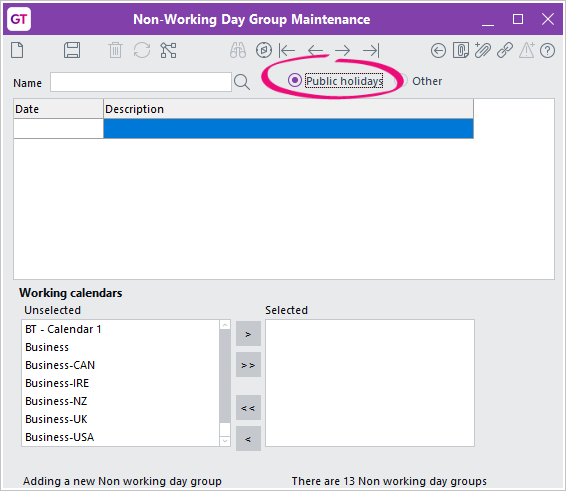Select Business-UK in Unselected list
Image resolution: width=566 pixels, height=491 pixels.
click(x=56, y=419)
